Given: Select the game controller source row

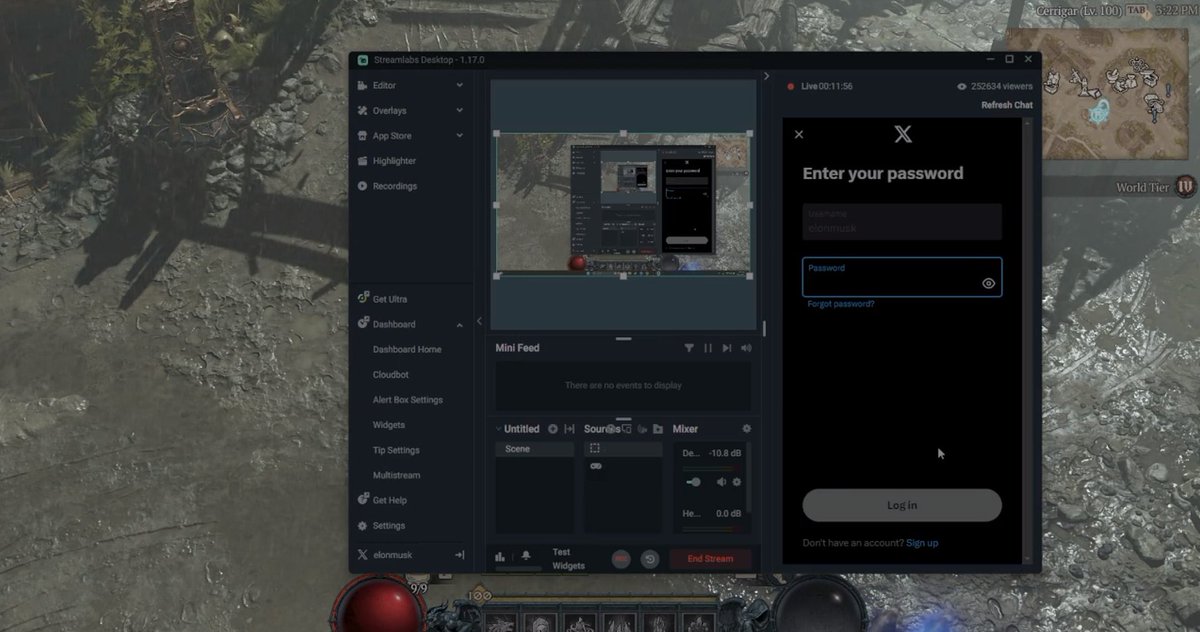Looking at the screenshot, I should pos(623,467).
